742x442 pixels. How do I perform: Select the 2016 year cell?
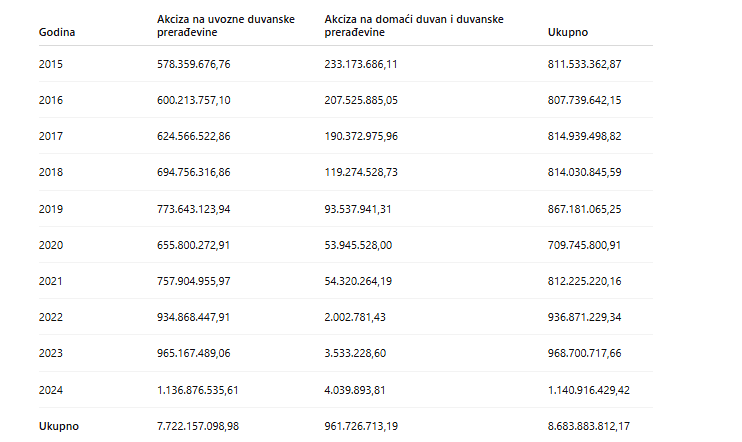coord(51,100)
